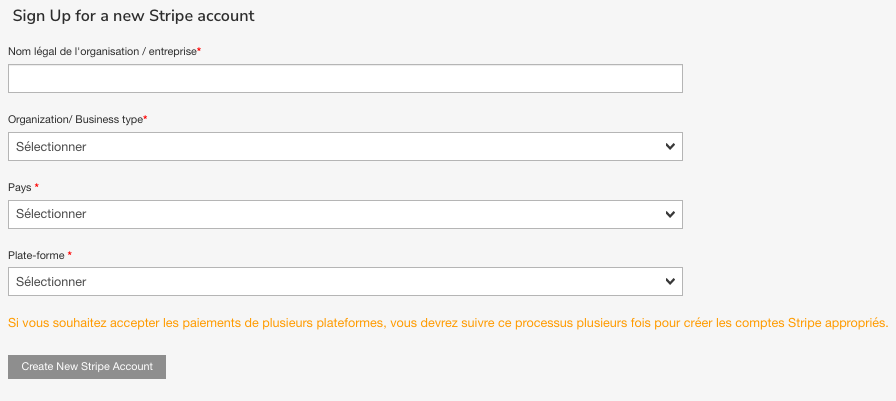Click the "Sign Up for a new Stripe account" heading
The image size is (896, 401).
pos(133,16)
